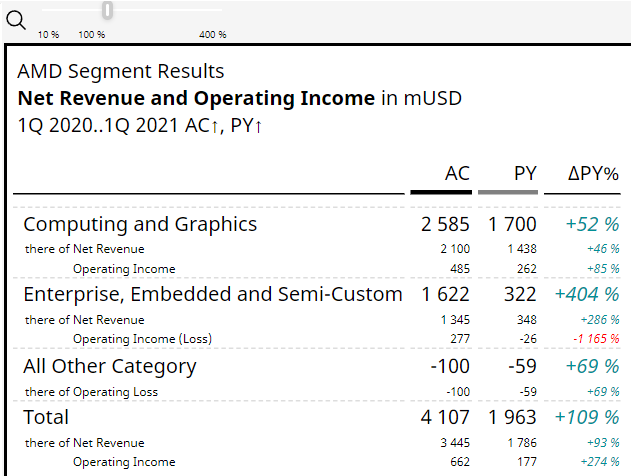Collapse the Computing and Graphics group
631x476 pixels.
point(140,224)
